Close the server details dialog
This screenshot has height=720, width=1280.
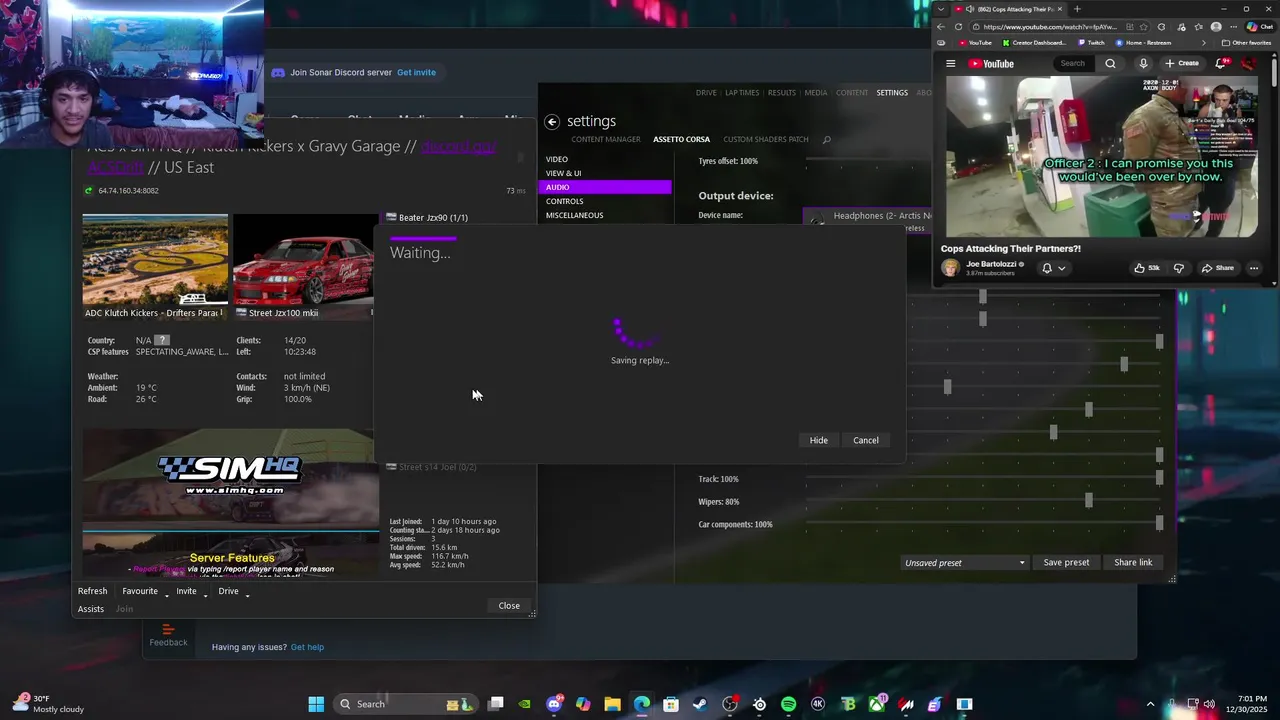[509, 605]
